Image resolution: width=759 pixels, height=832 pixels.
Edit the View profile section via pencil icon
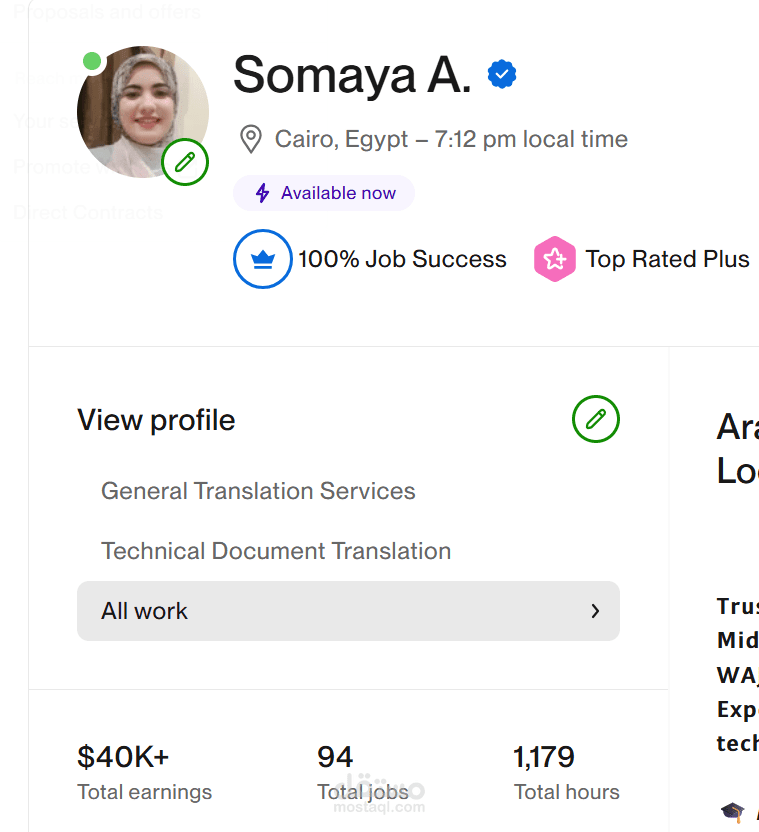coord(596,419)
